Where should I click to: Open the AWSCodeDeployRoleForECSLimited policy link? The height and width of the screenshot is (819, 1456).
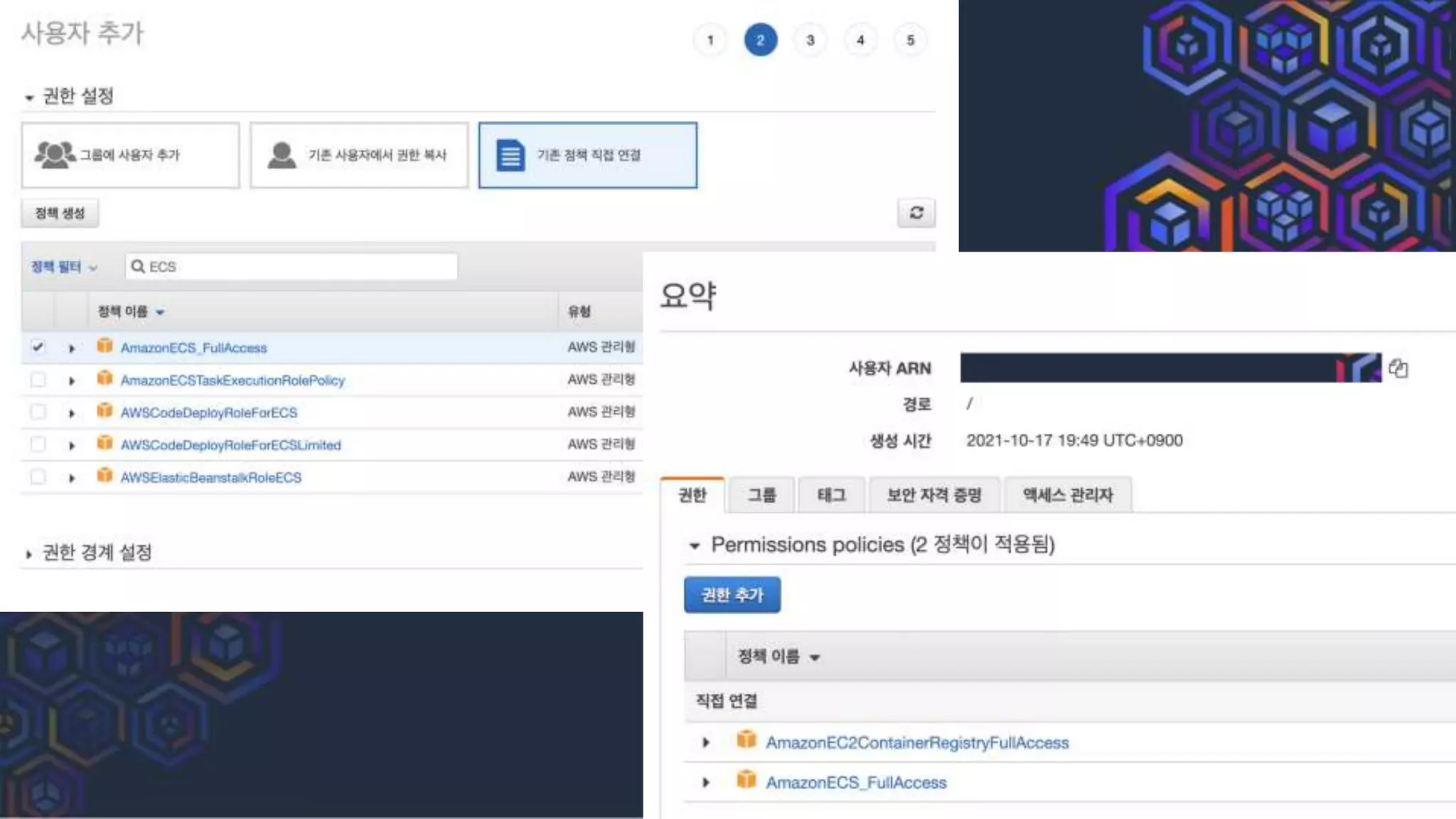[x=230, y=445]
